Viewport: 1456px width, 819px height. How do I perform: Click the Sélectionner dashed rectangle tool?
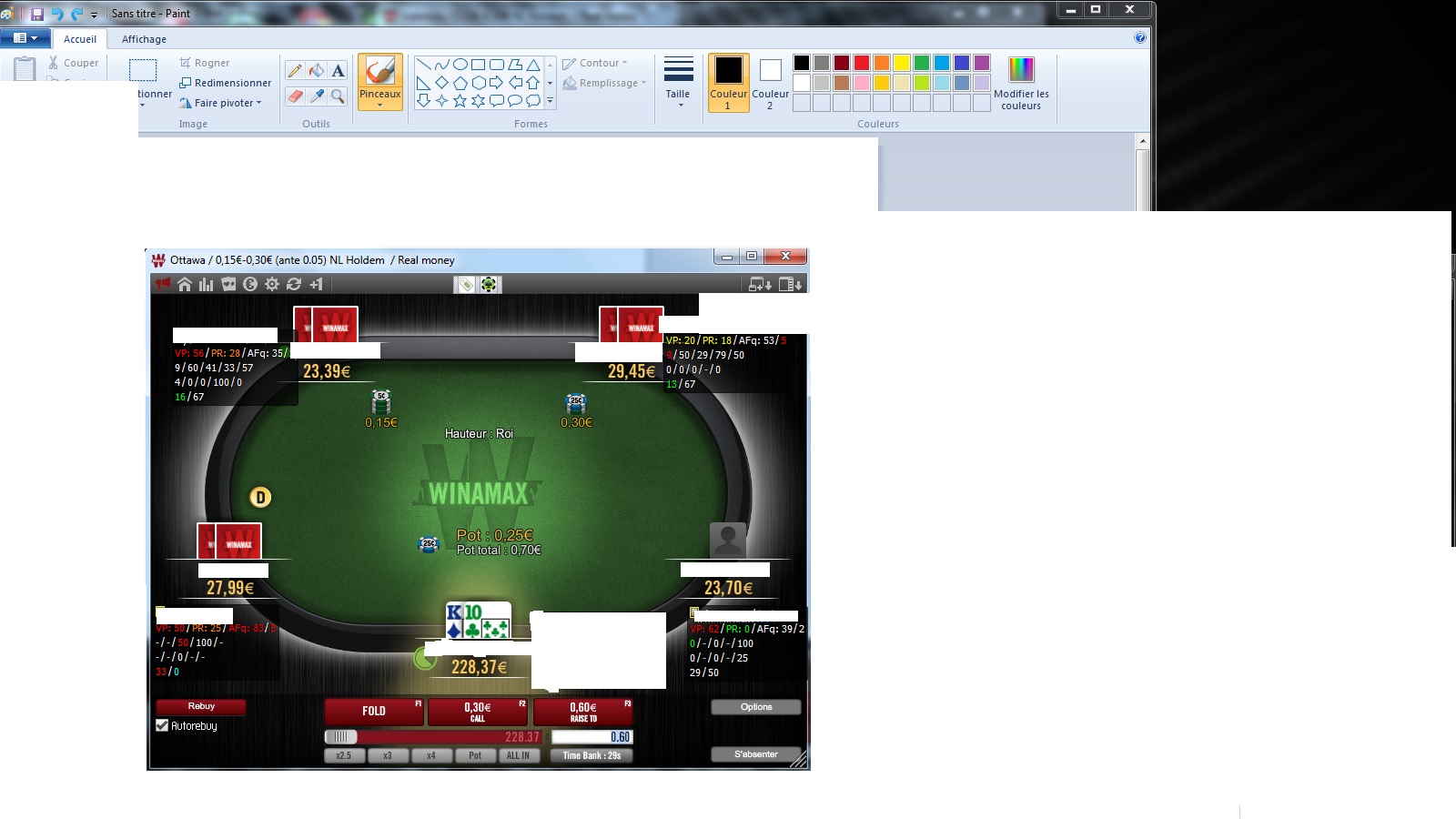(143, 70)
